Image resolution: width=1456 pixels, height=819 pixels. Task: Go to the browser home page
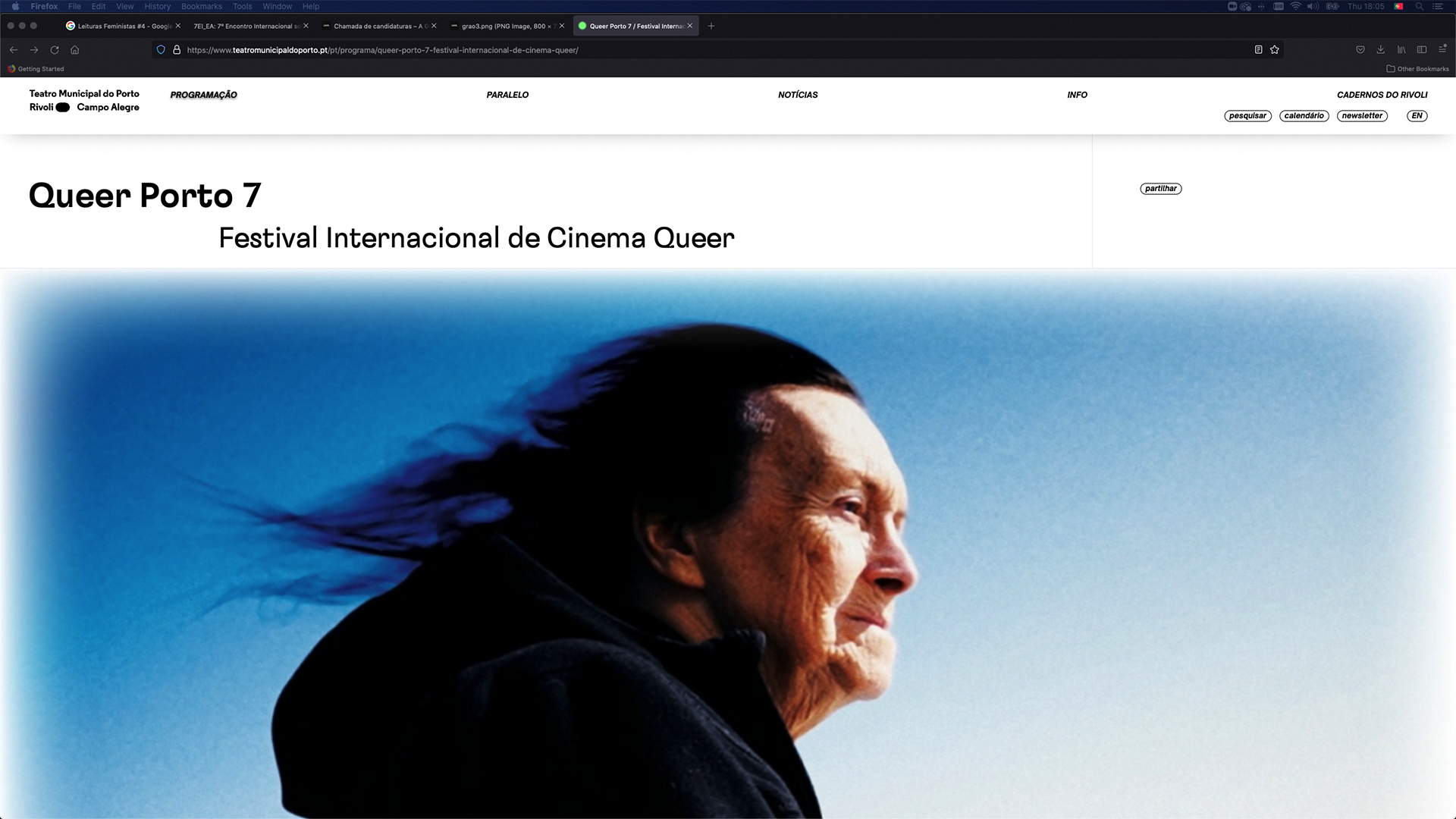(x=75, y=50)
